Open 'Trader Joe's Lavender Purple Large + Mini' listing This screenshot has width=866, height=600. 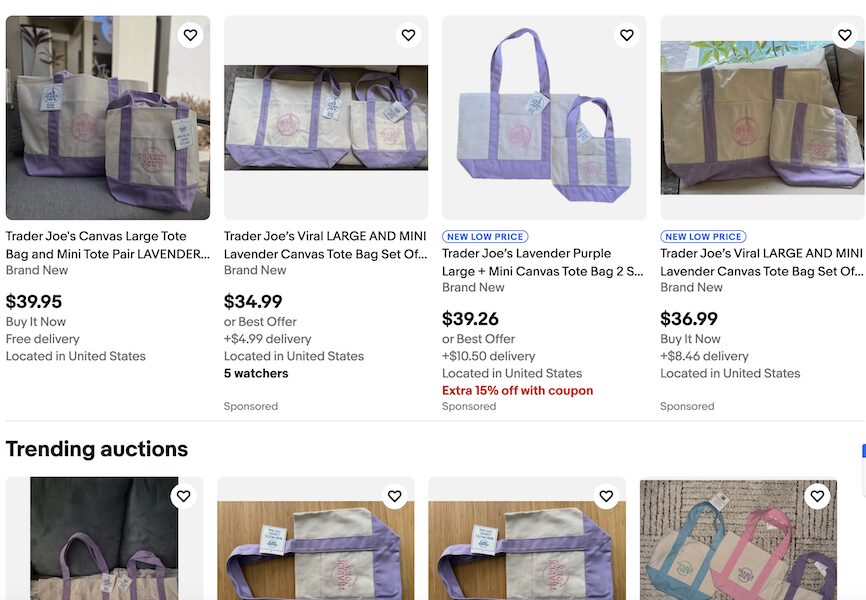[543, 262]
